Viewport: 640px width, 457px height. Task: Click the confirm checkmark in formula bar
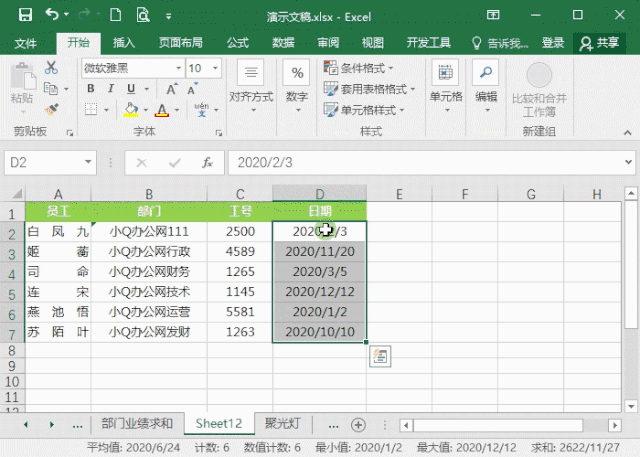175,163
